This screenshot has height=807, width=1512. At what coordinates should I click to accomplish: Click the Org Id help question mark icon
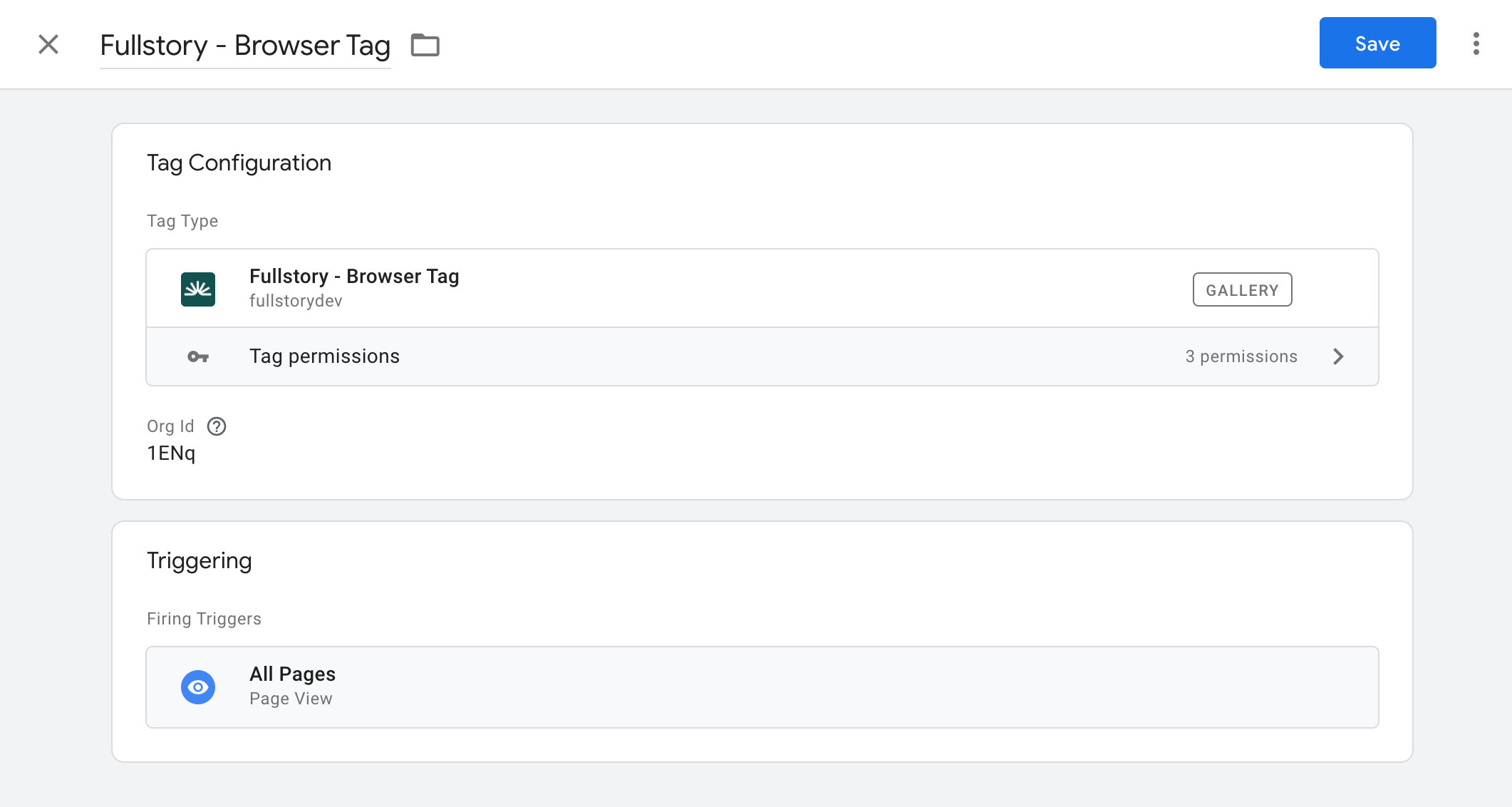tap(217, 426)
